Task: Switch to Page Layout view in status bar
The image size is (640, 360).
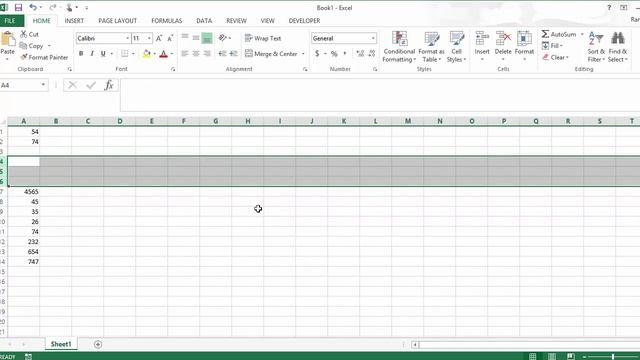Action: (552, 357)
